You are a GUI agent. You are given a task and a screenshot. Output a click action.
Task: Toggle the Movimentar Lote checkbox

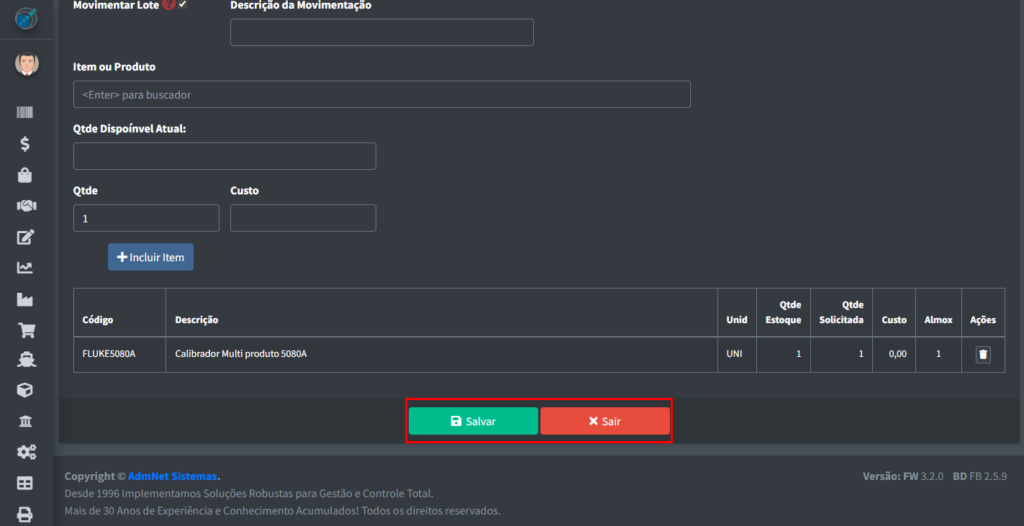click(x=183, y=5)
